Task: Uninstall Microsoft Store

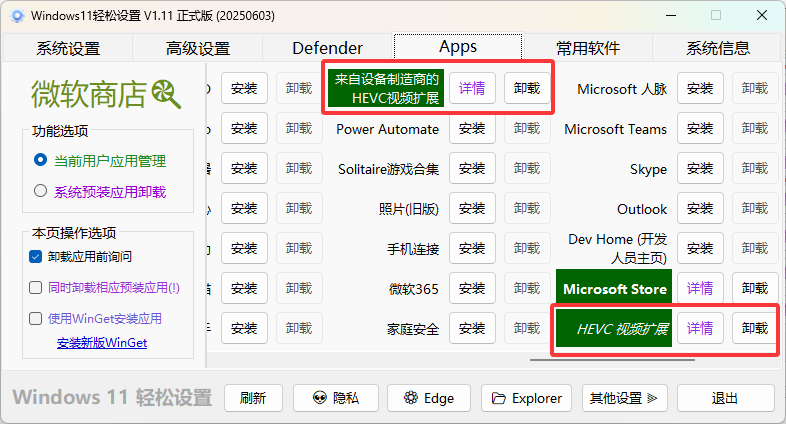Action: [x=755, y=288]
